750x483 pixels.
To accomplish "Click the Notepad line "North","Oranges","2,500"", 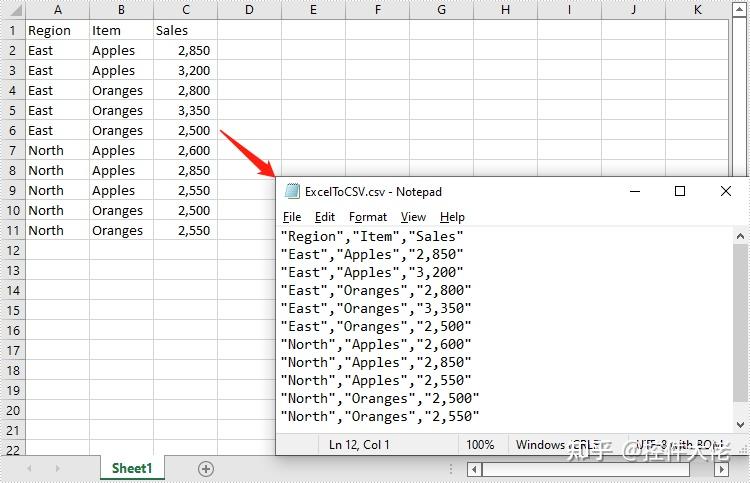I will click(380, 398).
